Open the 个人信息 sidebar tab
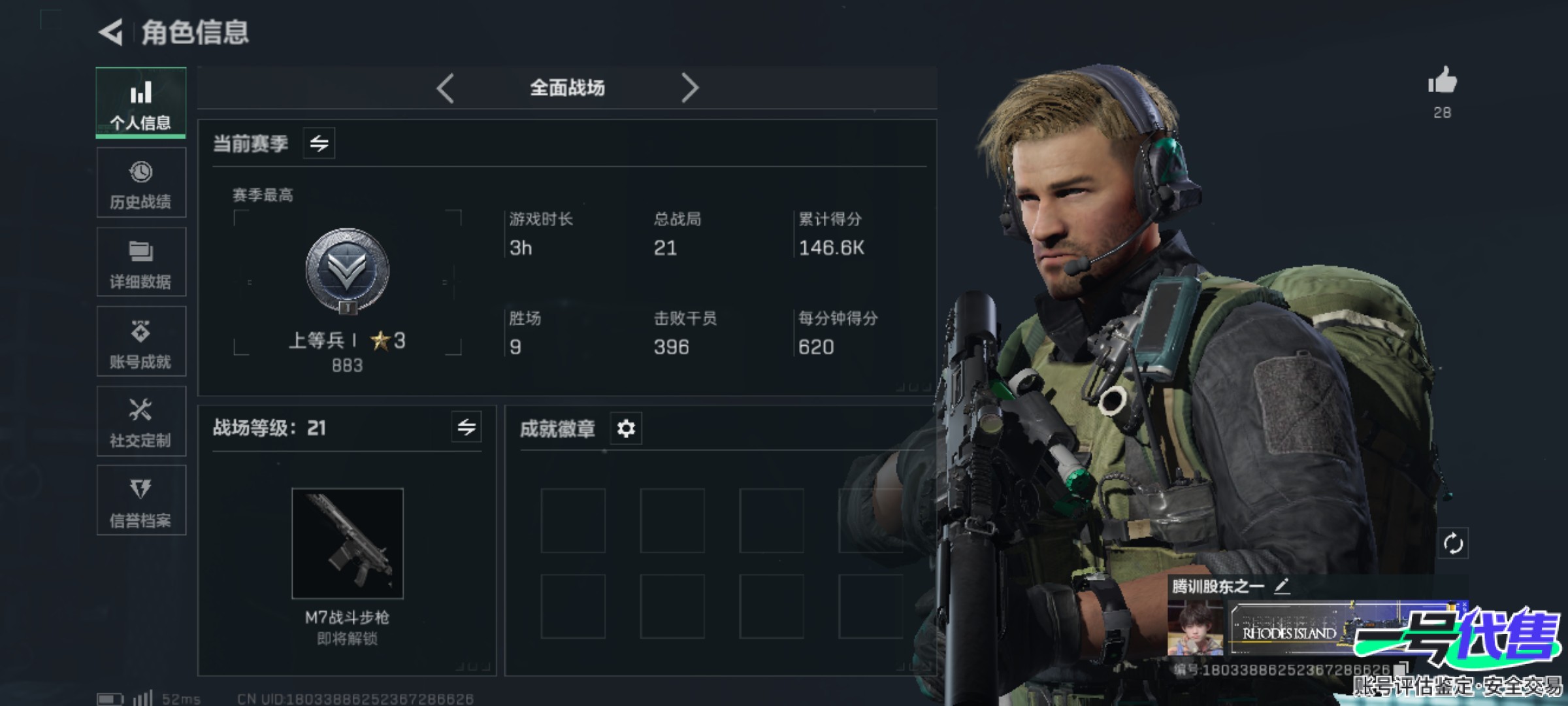 pos(141,103)
